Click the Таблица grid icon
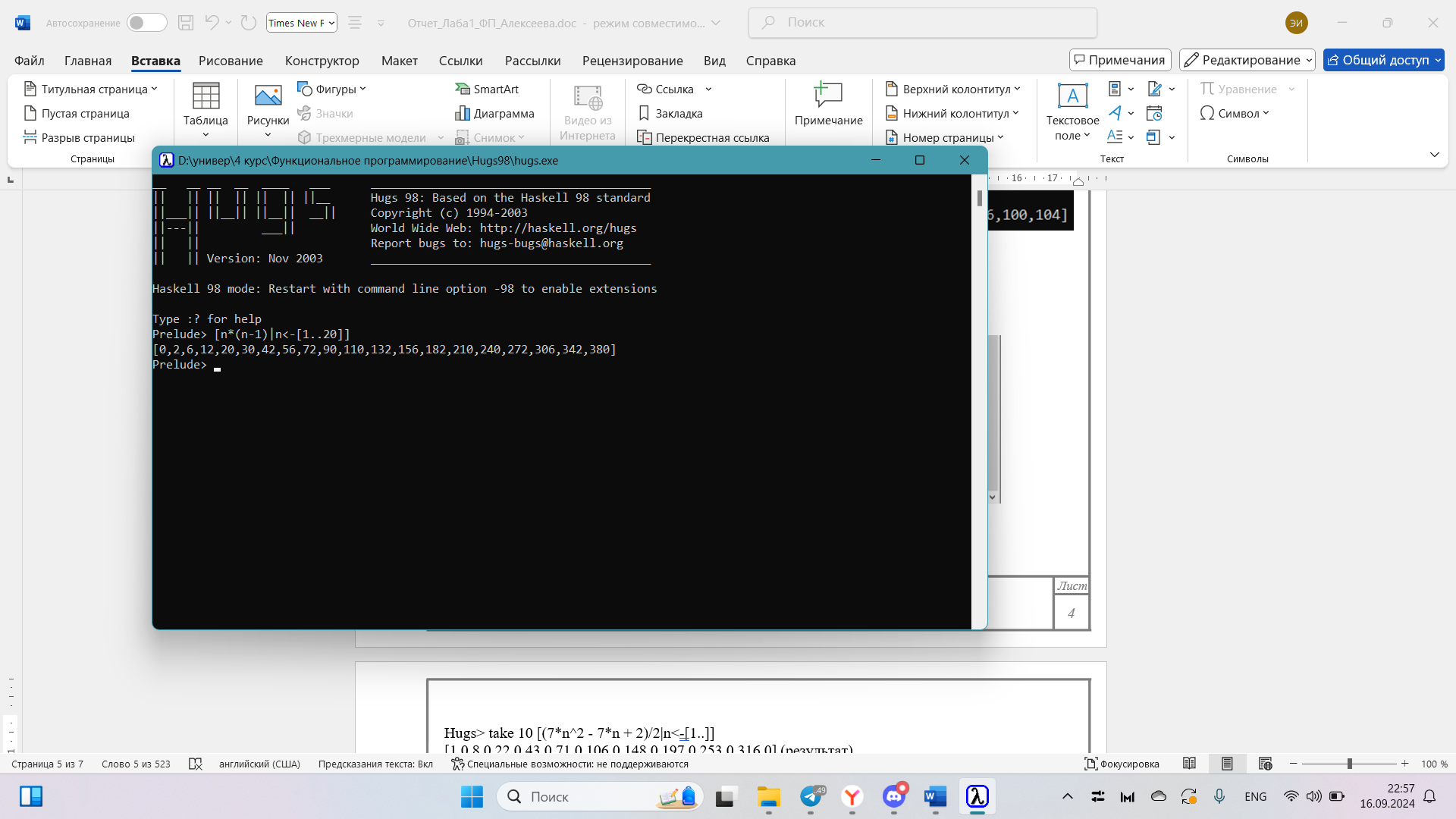This screenshot has height=819, width=1456. click(206, 96)
